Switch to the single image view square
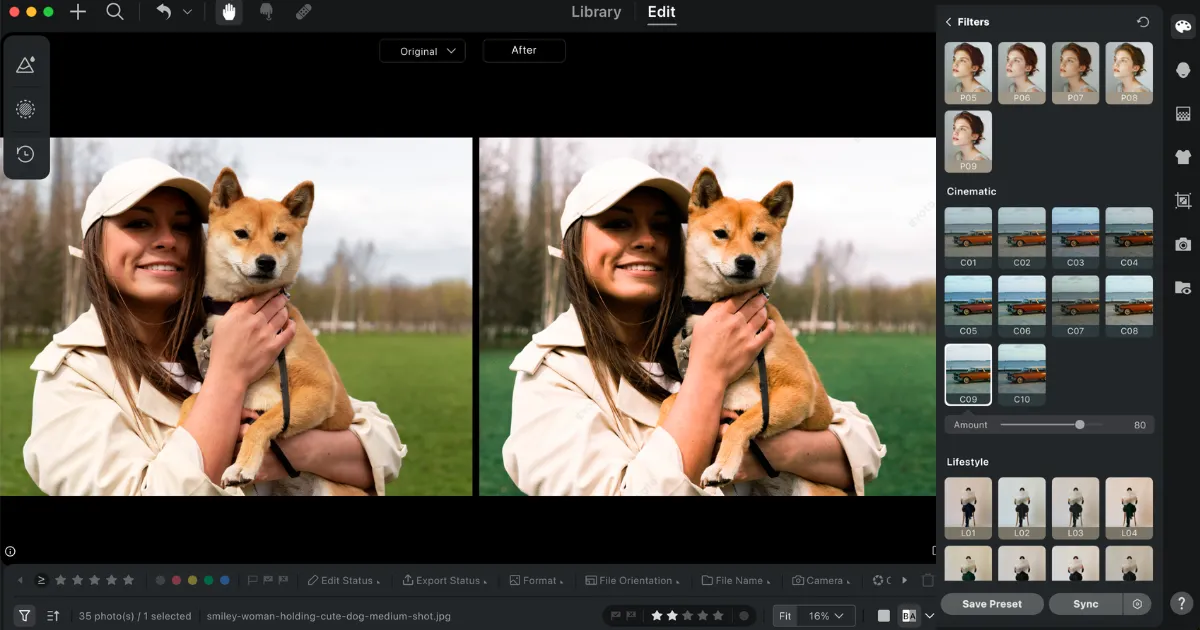The image size is (1200, 630). (884, 616)
